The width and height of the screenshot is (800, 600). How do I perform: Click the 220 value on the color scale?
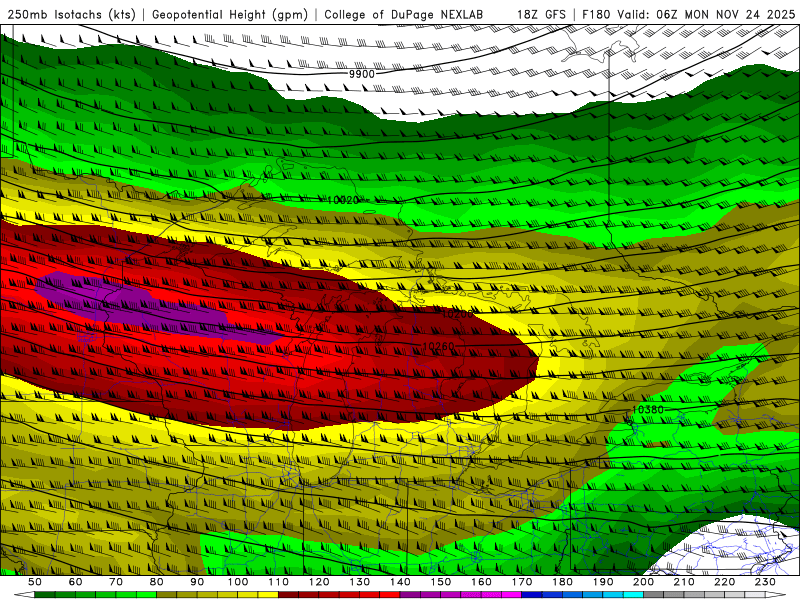[724, 582]
